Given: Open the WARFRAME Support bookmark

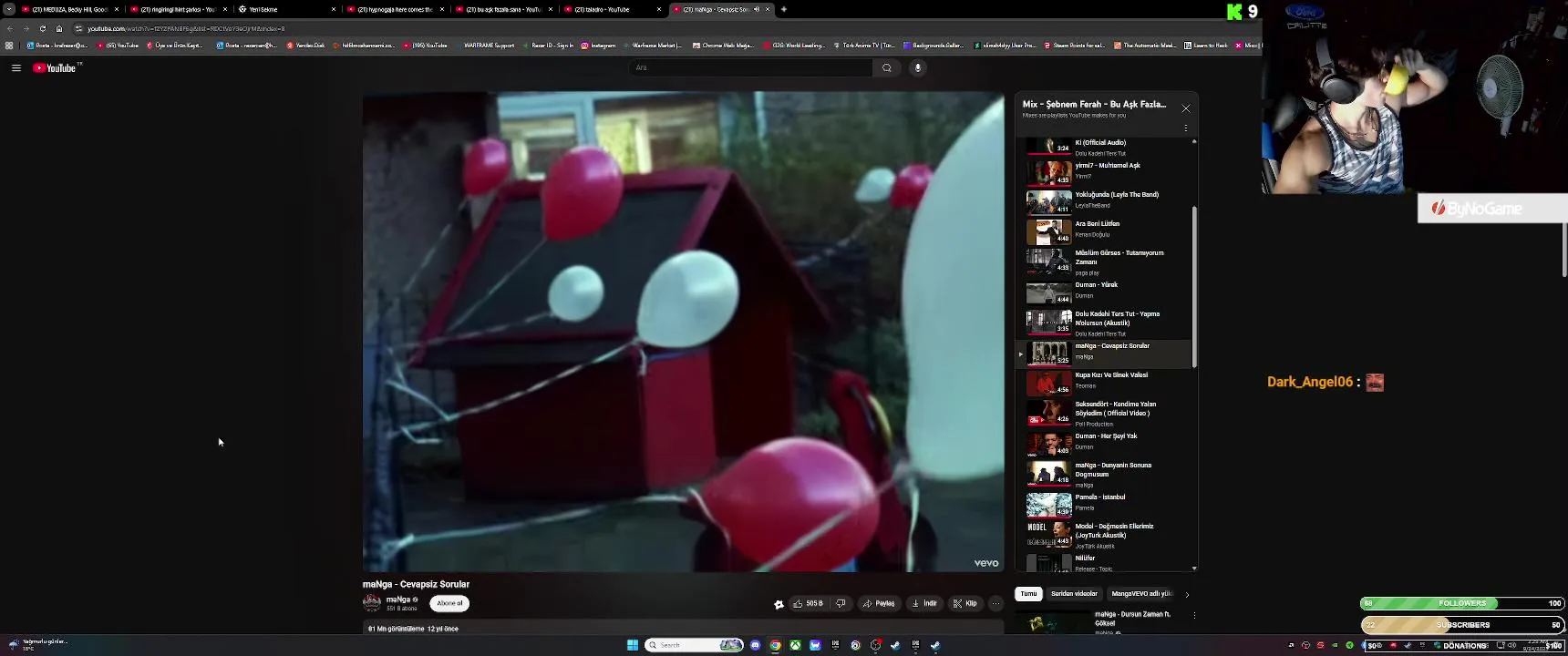Looking at the screenshot, I should 488,45.
